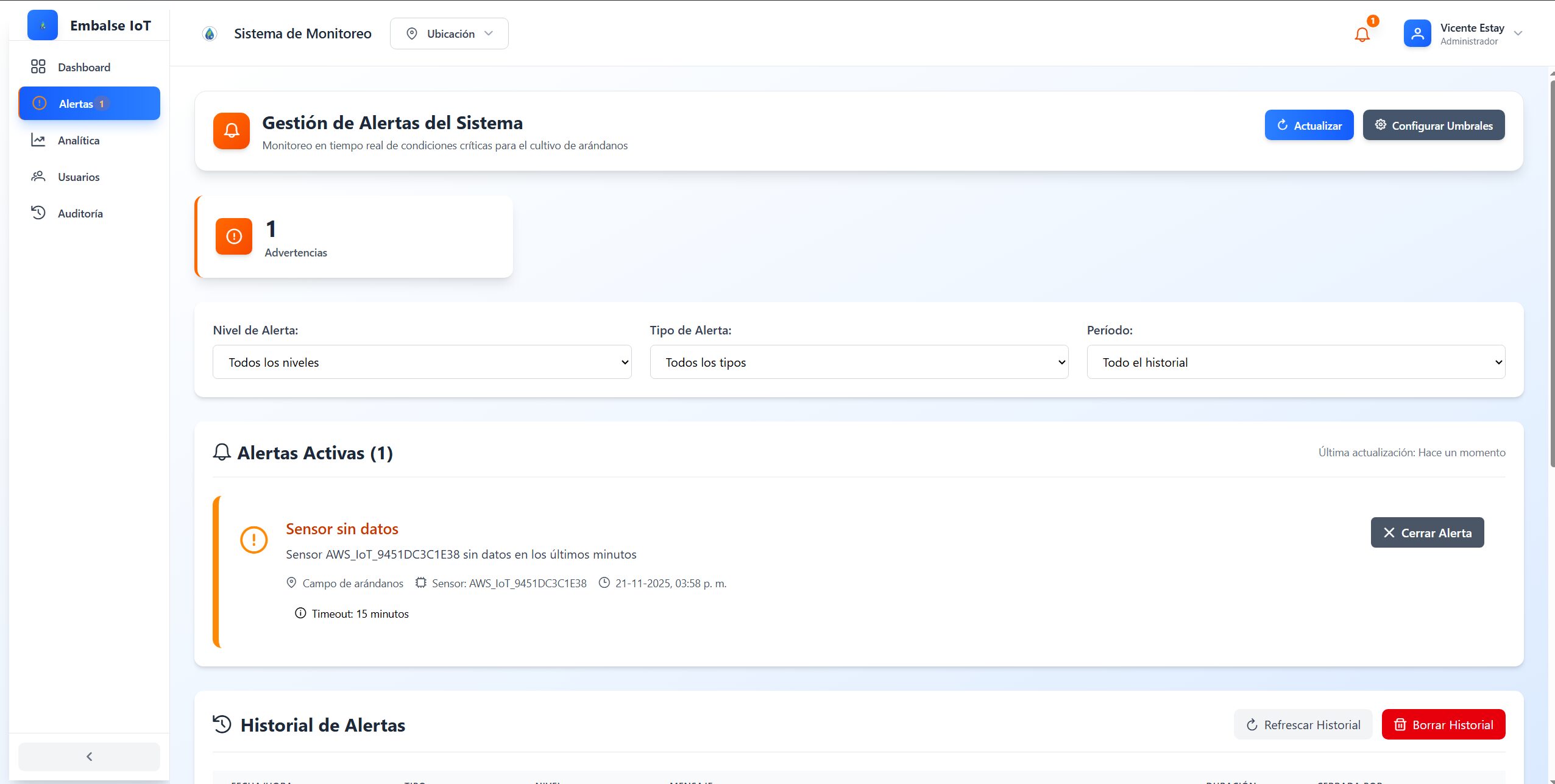This screenshot has width=1555, height=784.
Task: Click the Borrar Historial button
Action: 1443,724
